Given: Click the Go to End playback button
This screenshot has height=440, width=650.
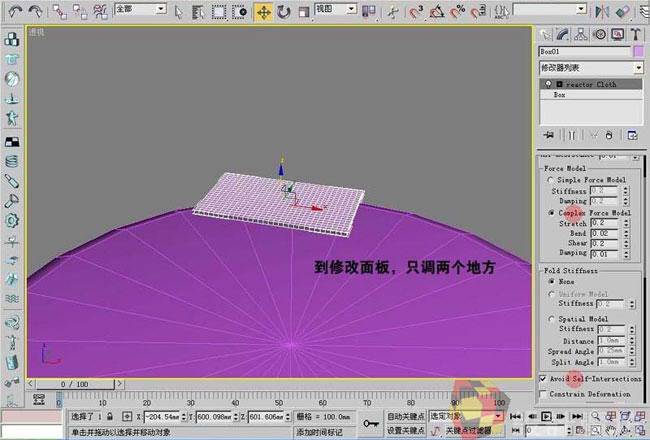Looking at the screenshot, I should 577,416.
